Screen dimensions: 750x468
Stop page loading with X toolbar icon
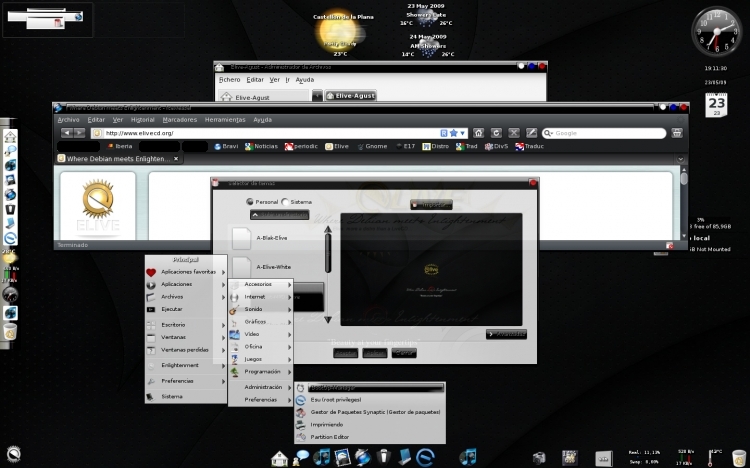pyautogui.click(x=514, y=133)
